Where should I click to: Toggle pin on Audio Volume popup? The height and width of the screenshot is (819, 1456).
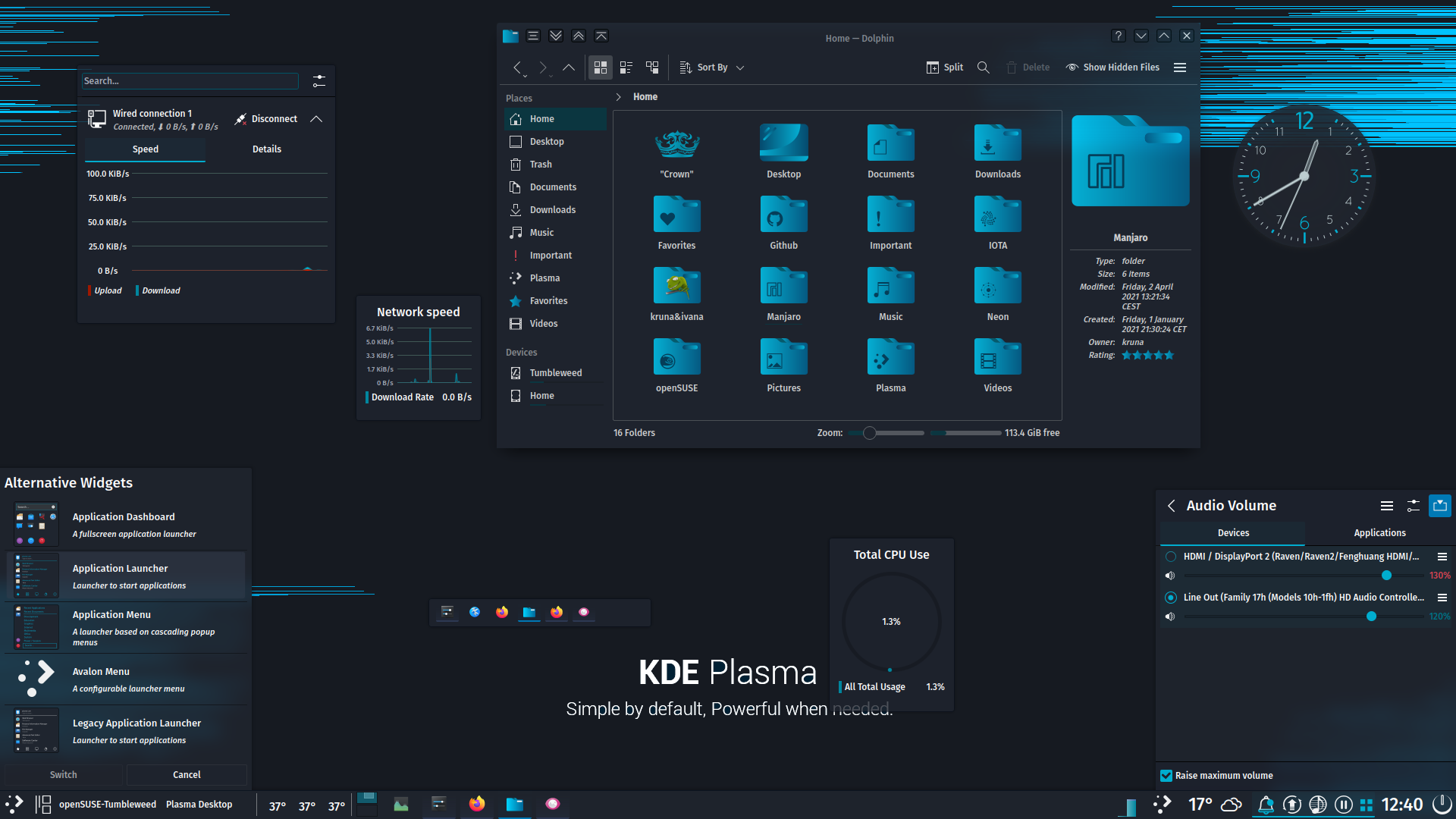pyautogui.click(x=1440, y=506)
